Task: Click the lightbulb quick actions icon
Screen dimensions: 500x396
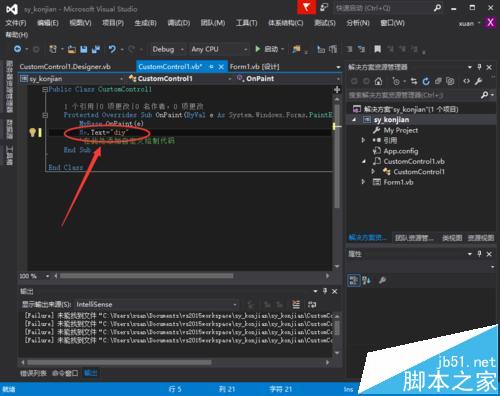Action: 32,133
